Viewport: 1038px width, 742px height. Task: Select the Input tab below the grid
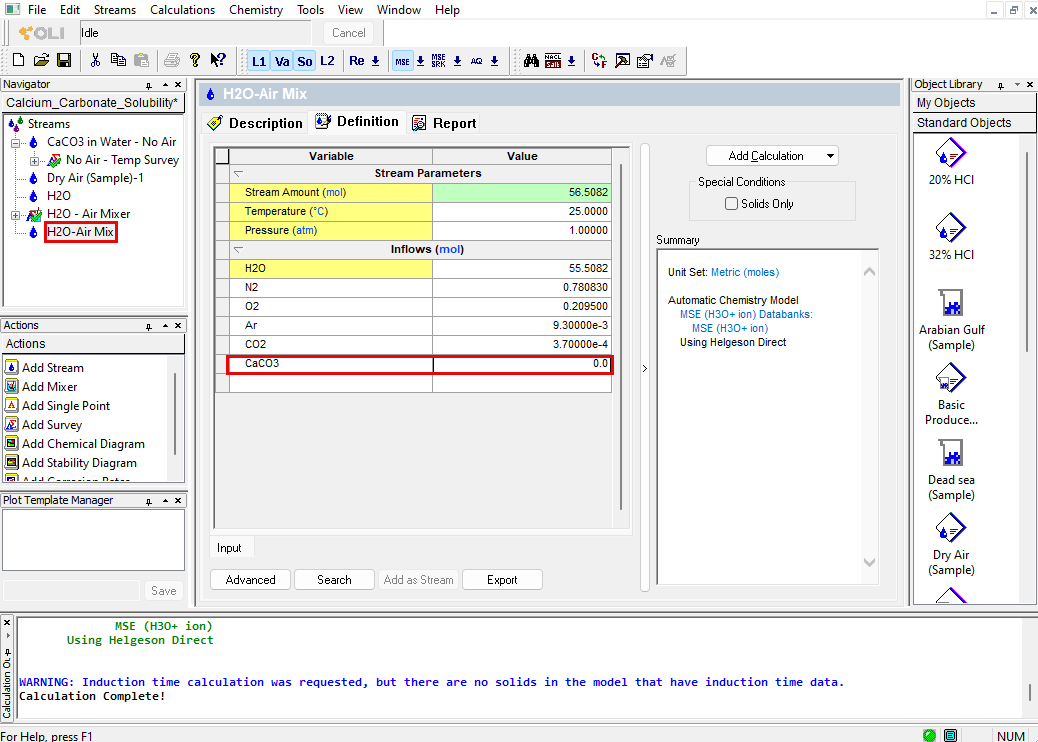pos(229,548)
